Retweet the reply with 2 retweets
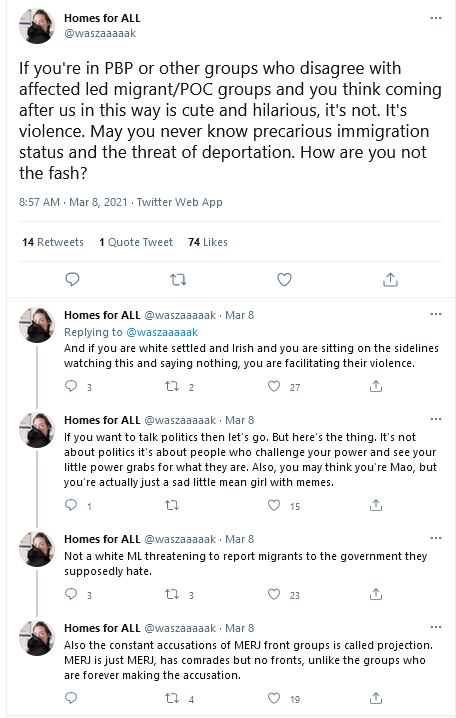This screenshot has width=456, height=718. [x=172, y=386]
